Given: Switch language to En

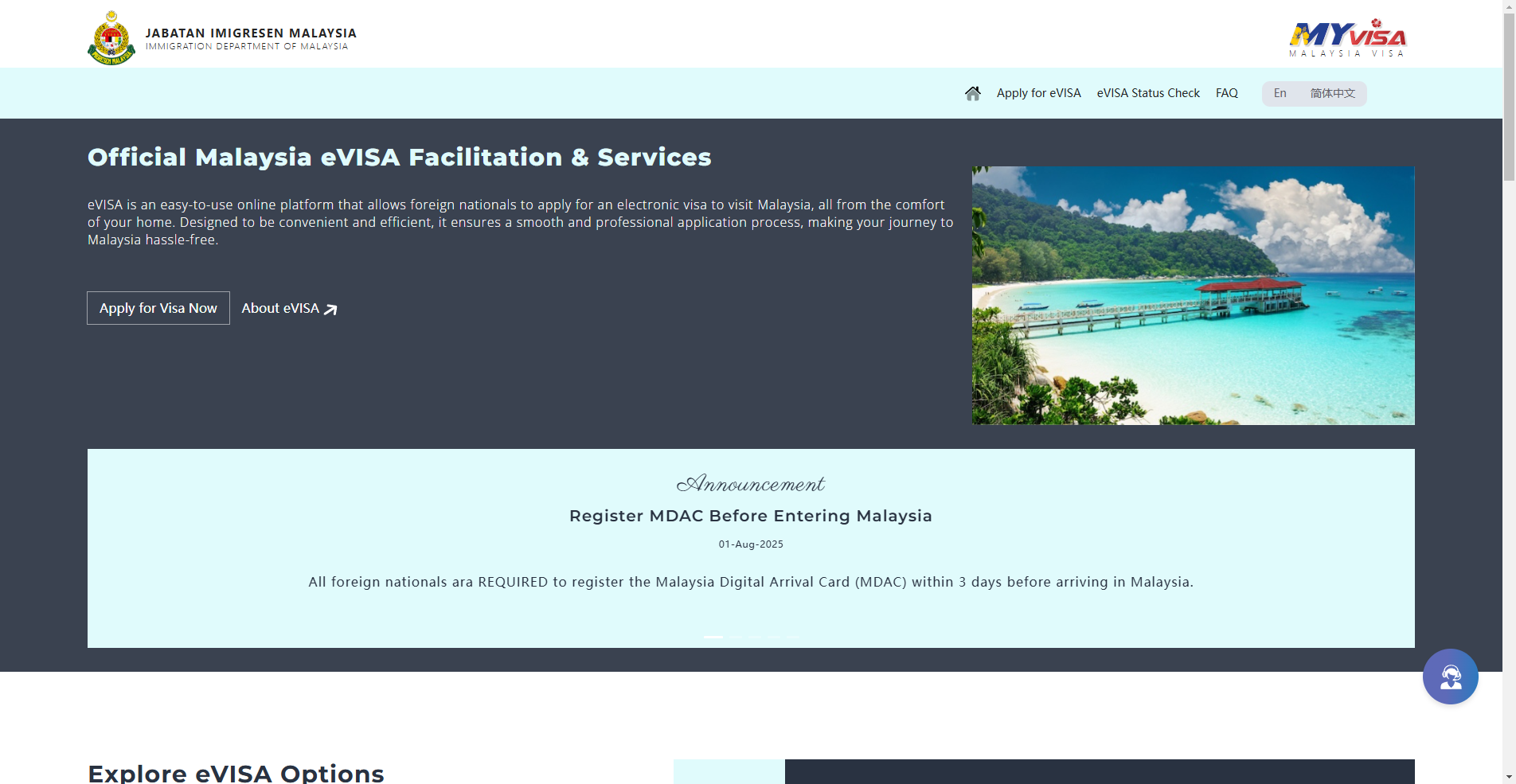Looking at the screenshot, I should (x=1280, y=93).
